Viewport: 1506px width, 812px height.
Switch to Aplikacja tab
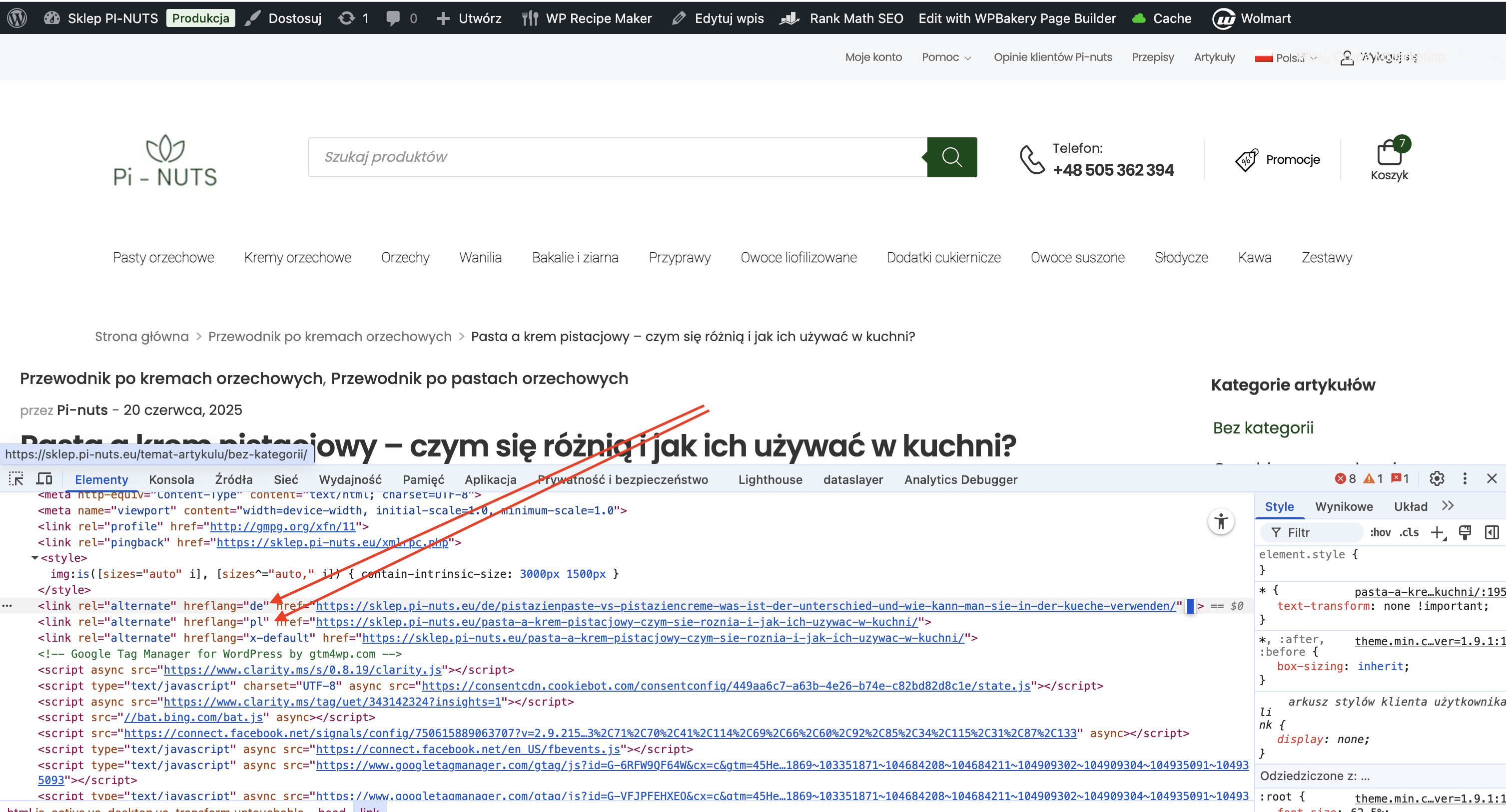(x=491, y=479)
